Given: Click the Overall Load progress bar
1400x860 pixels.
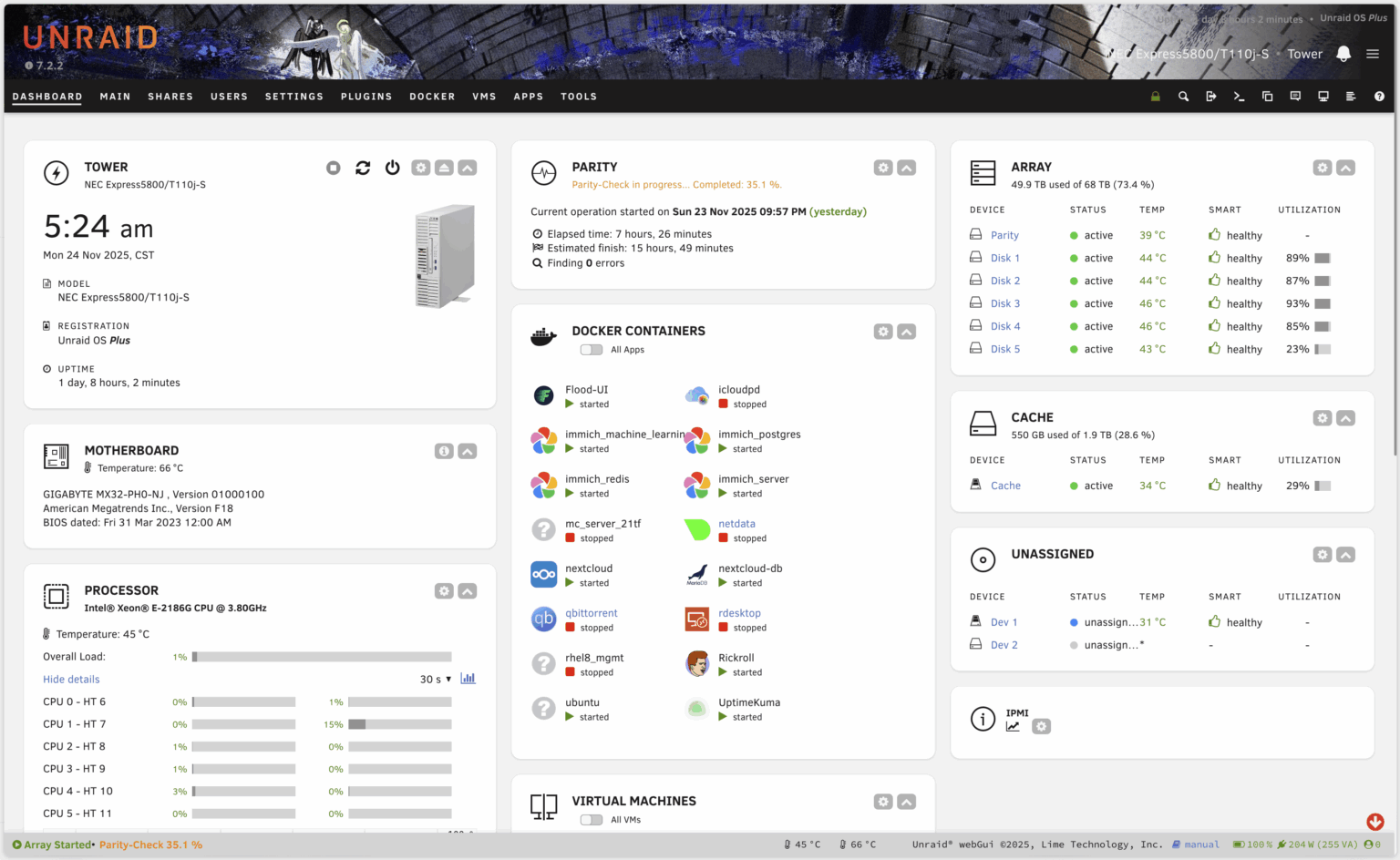Looking at the screenshot, I should (x=319, y=657).
